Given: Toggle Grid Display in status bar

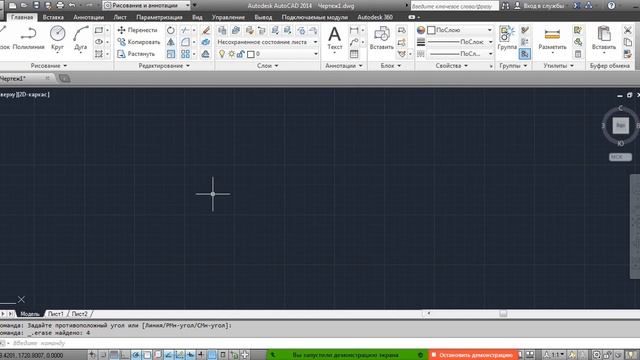Looking at the screenshot, I should pyautogui.click(x=114, y=355).
